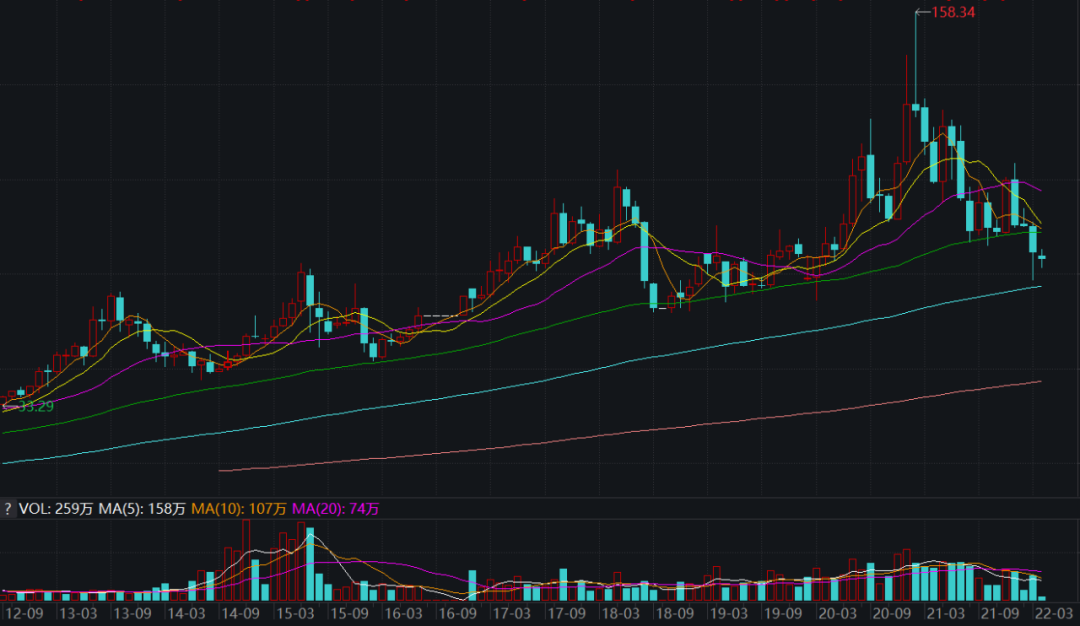
Task: Click the 158.34 peak price label
Action: point(953,12)
